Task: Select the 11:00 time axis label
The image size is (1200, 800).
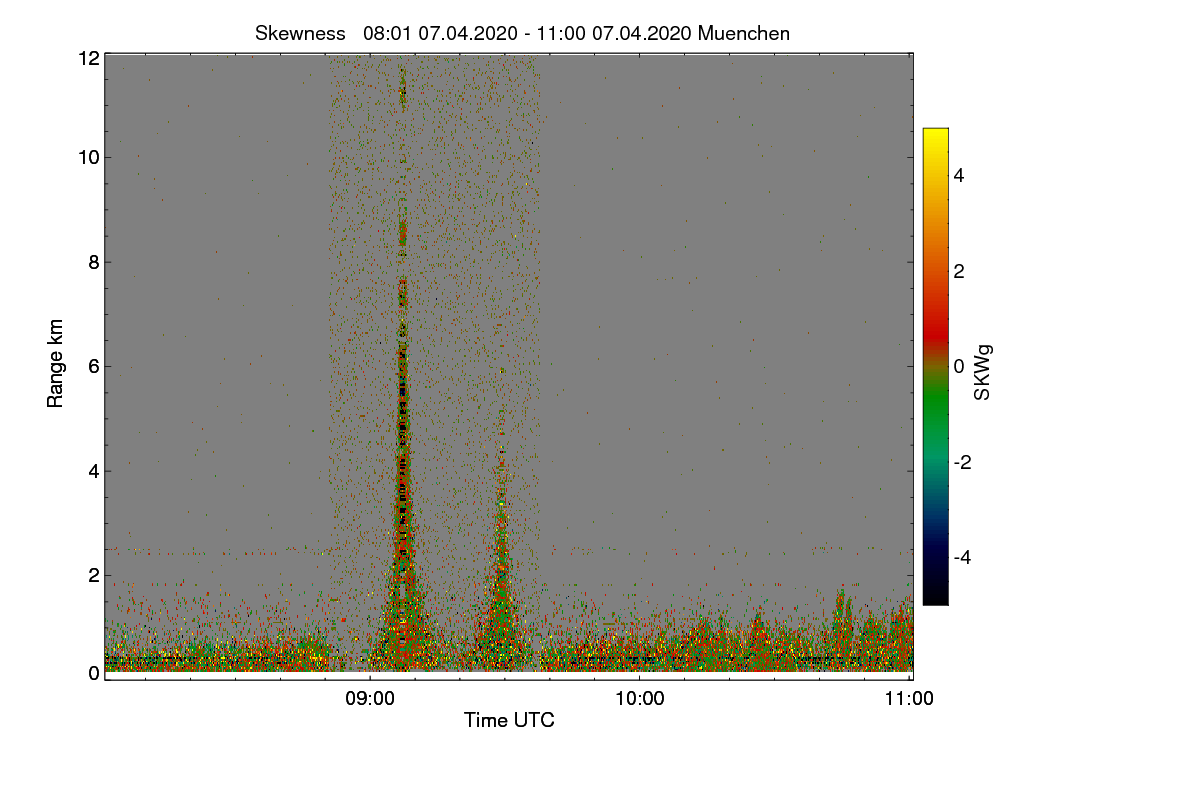Action: coord(910,699)
